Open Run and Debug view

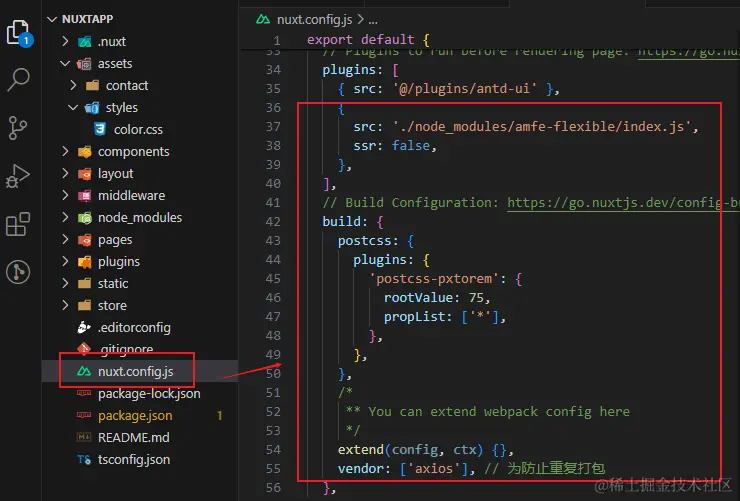point(18,176)
